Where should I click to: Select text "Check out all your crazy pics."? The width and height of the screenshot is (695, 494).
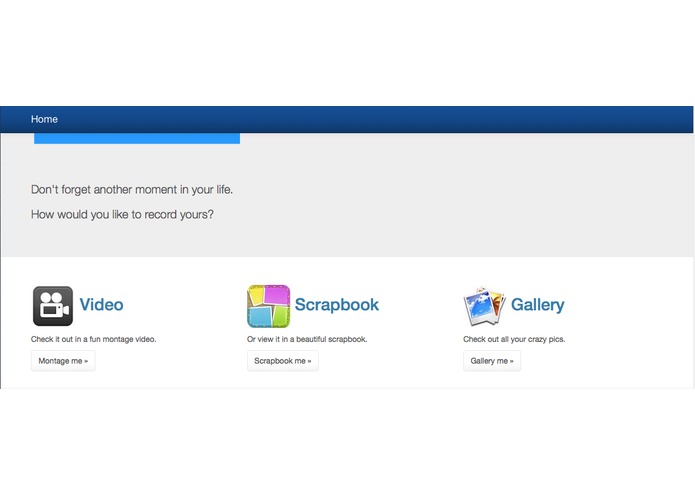pyautogui.click(x=514, y=339)
